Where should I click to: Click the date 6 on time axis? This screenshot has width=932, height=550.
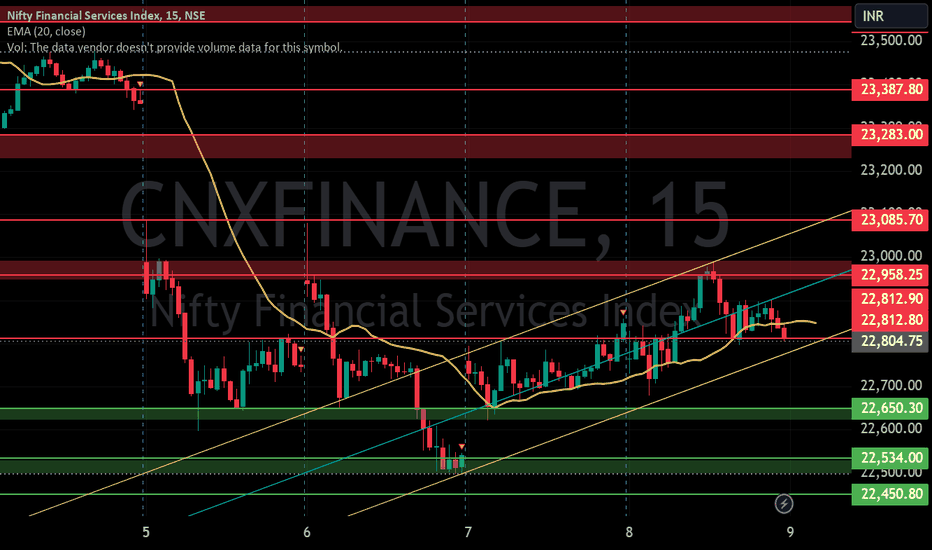click(307, 532)
